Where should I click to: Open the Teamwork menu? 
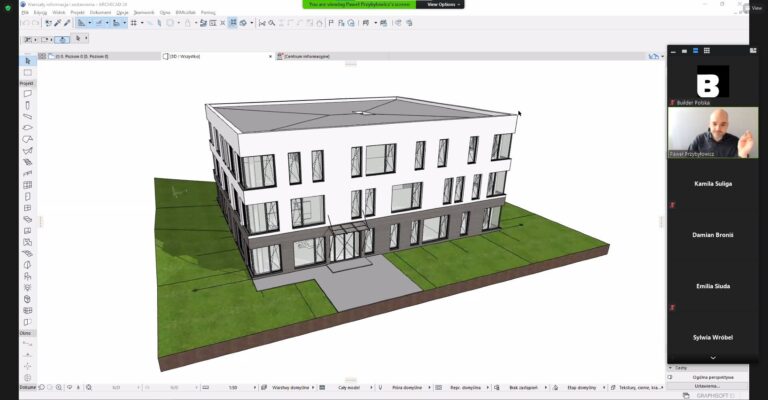tap(144, 12)
